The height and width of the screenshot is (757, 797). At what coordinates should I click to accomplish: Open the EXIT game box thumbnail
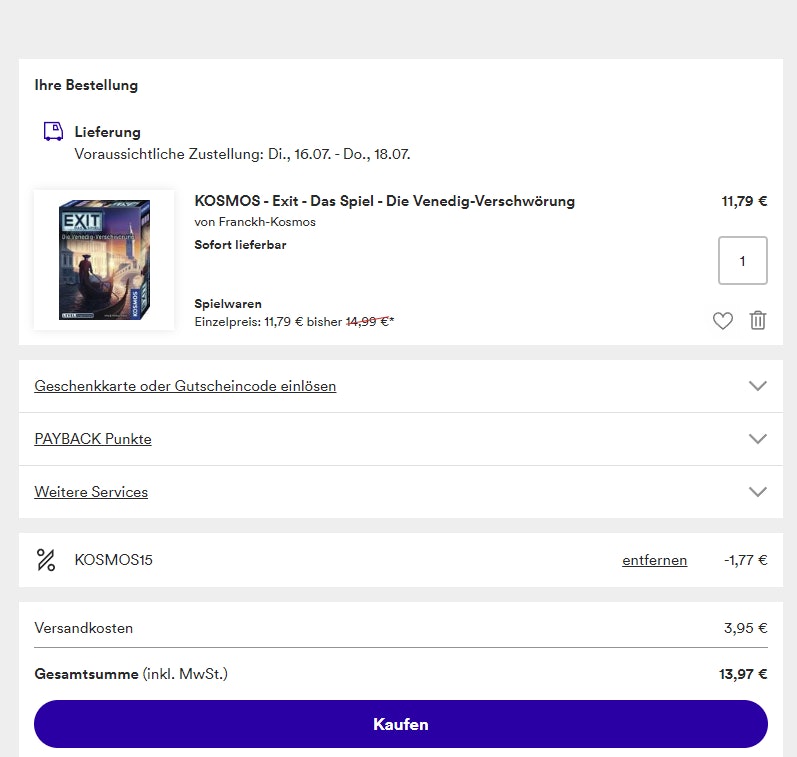[104, 260]
